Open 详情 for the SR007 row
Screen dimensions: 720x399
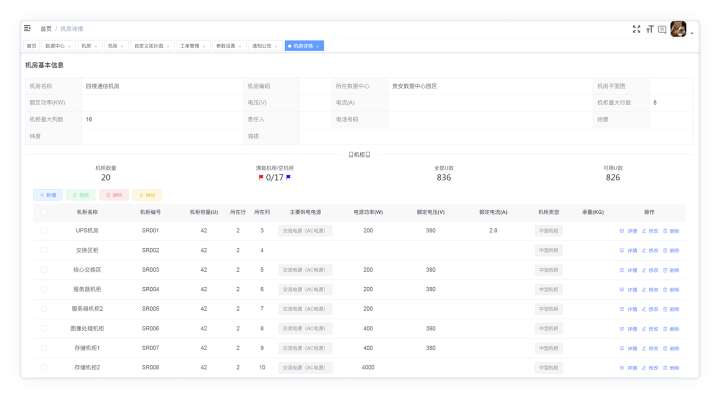coord(628,348)
